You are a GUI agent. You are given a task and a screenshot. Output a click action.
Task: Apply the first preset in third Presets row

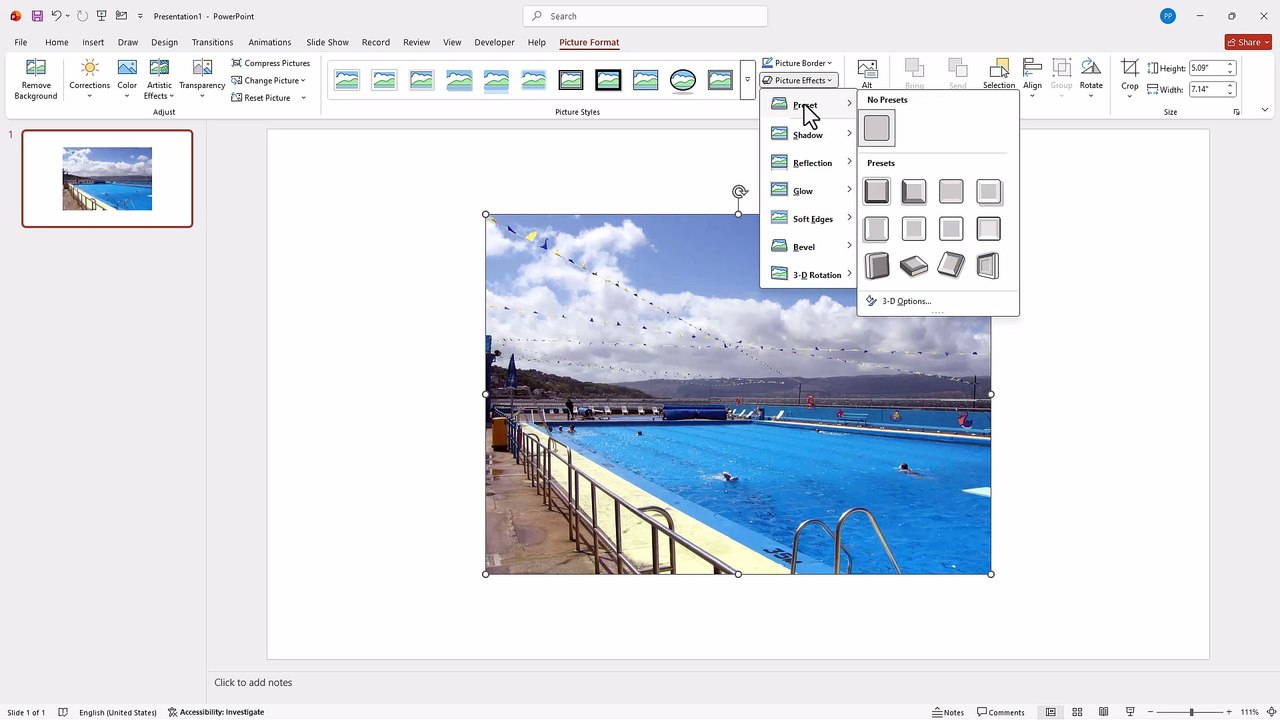(876, 266)
